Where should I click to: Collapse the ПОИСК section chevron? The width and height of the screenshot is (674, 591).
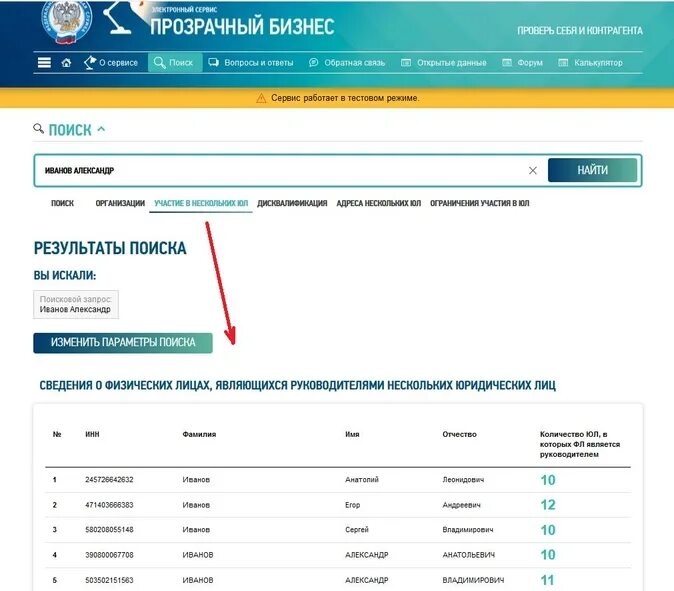tap(101, 129)
